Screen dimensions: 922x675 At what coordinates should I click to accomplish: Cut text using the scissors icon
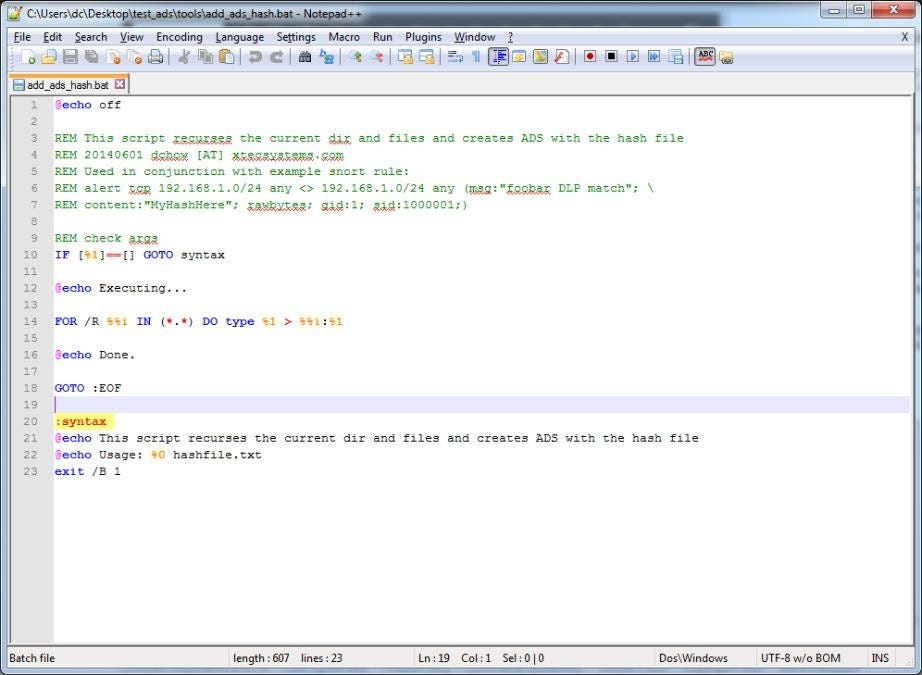[186, 57]
